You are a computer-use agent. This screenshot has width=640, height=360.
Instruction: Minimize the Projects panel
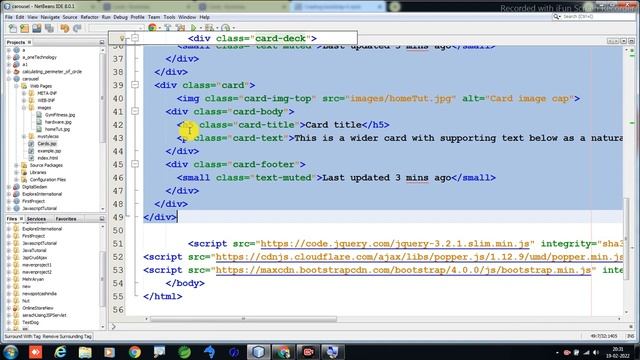coord(102,42)
